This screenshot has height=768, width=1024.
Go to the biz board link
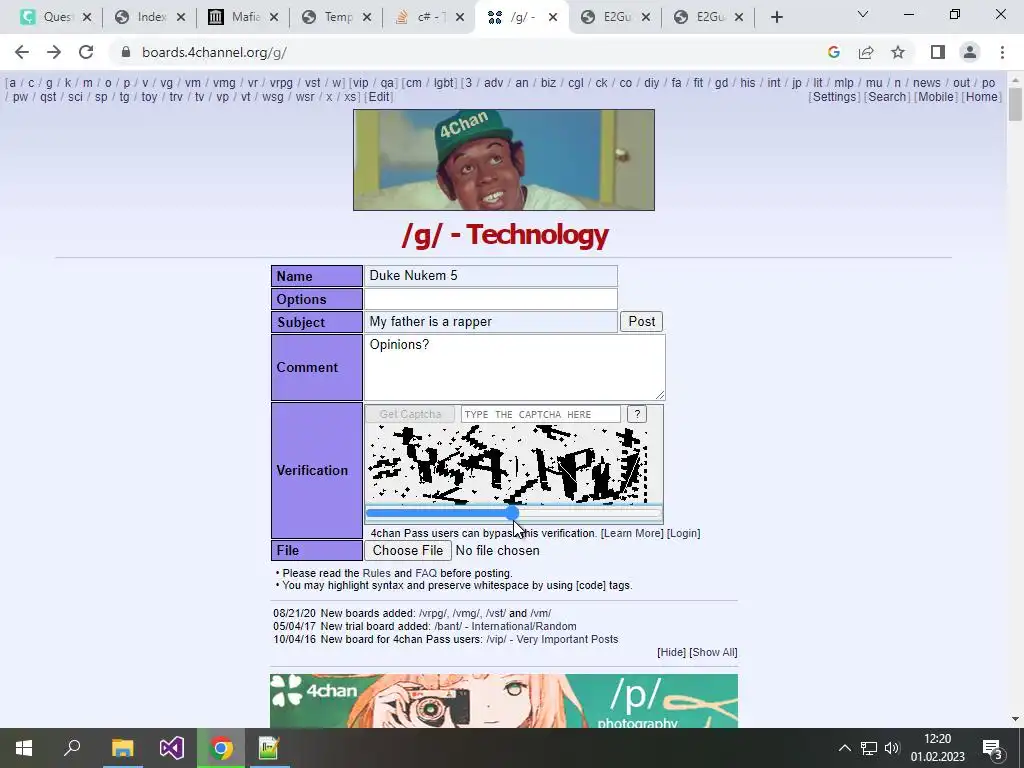coord(549,83)
